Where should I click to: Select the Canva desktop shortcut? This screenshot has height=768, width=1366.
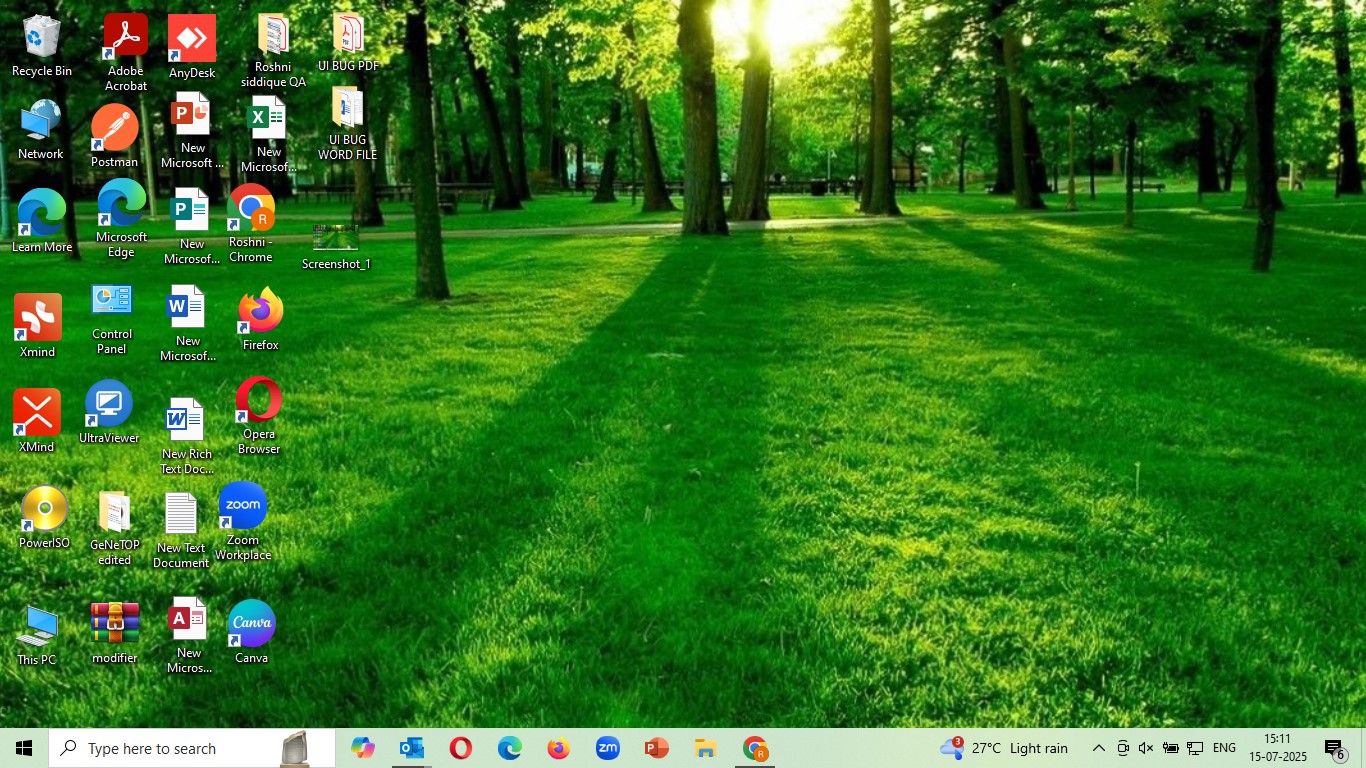251,624
